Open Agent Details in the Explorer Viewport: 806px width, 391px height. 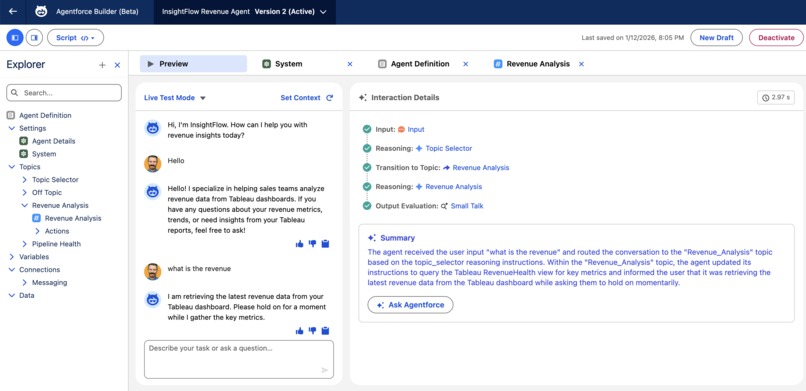point(53,141)
